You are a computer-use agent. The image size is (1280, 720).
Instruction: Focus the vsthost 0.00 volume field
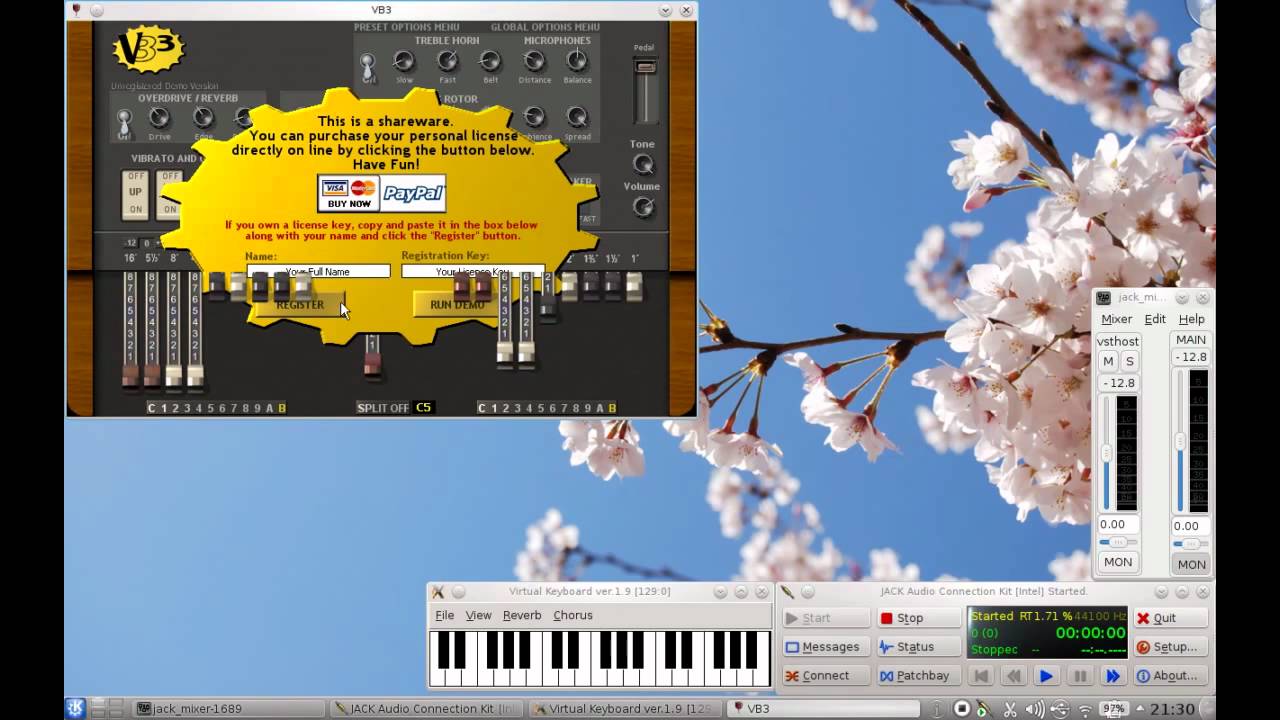pyautogui.click(x=1118, y=524)
